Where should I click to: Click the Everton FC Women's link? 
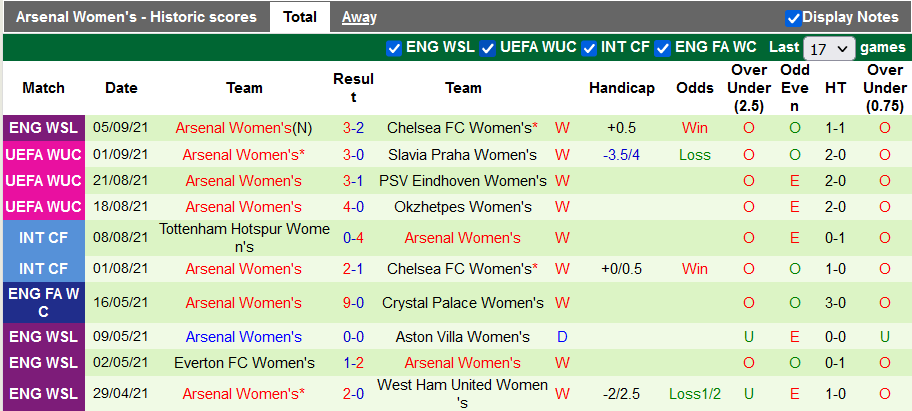point(244,363)
